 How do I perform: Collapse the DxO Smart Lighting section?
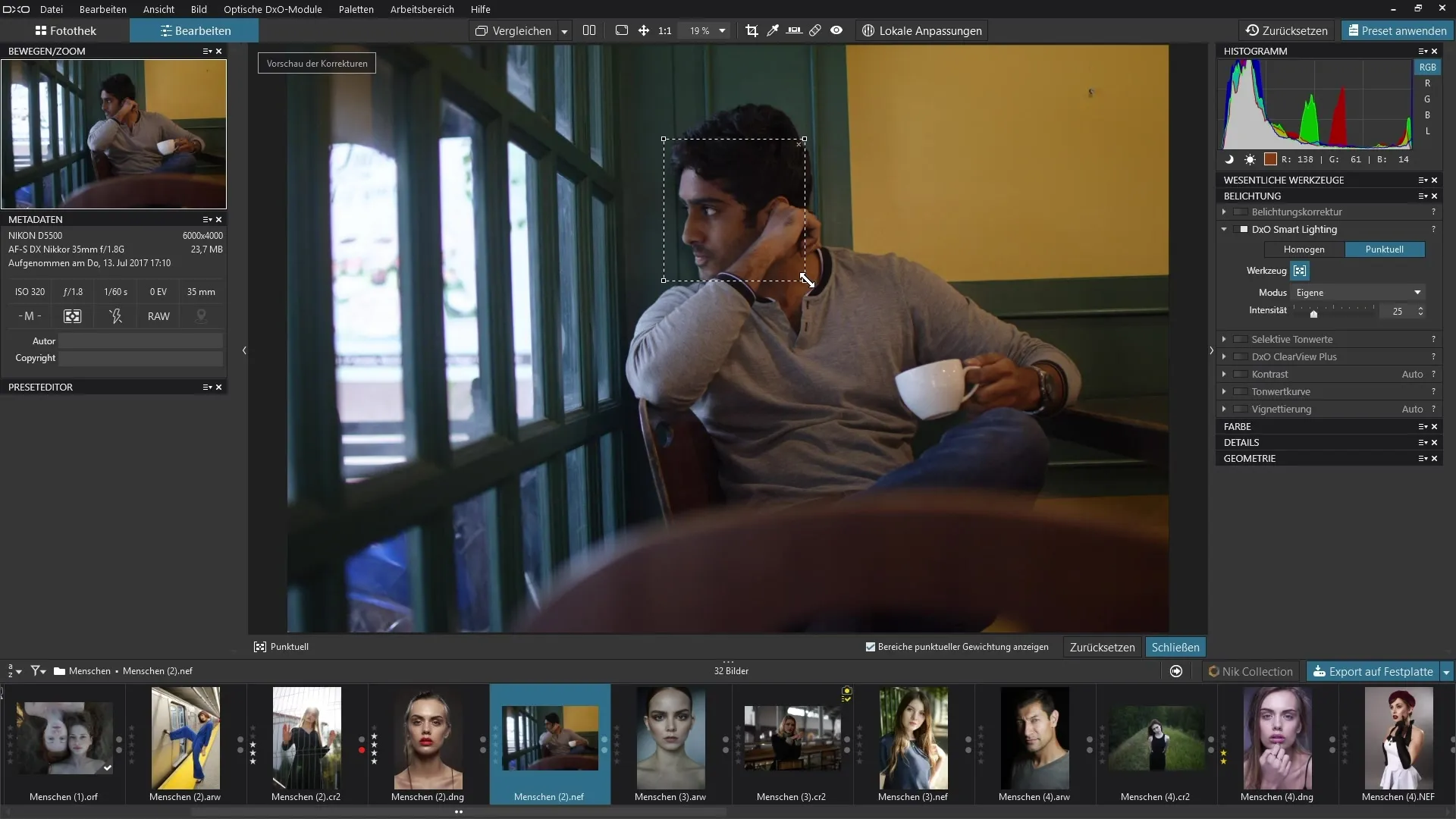pyautogui.click(x=1224, y=229)
